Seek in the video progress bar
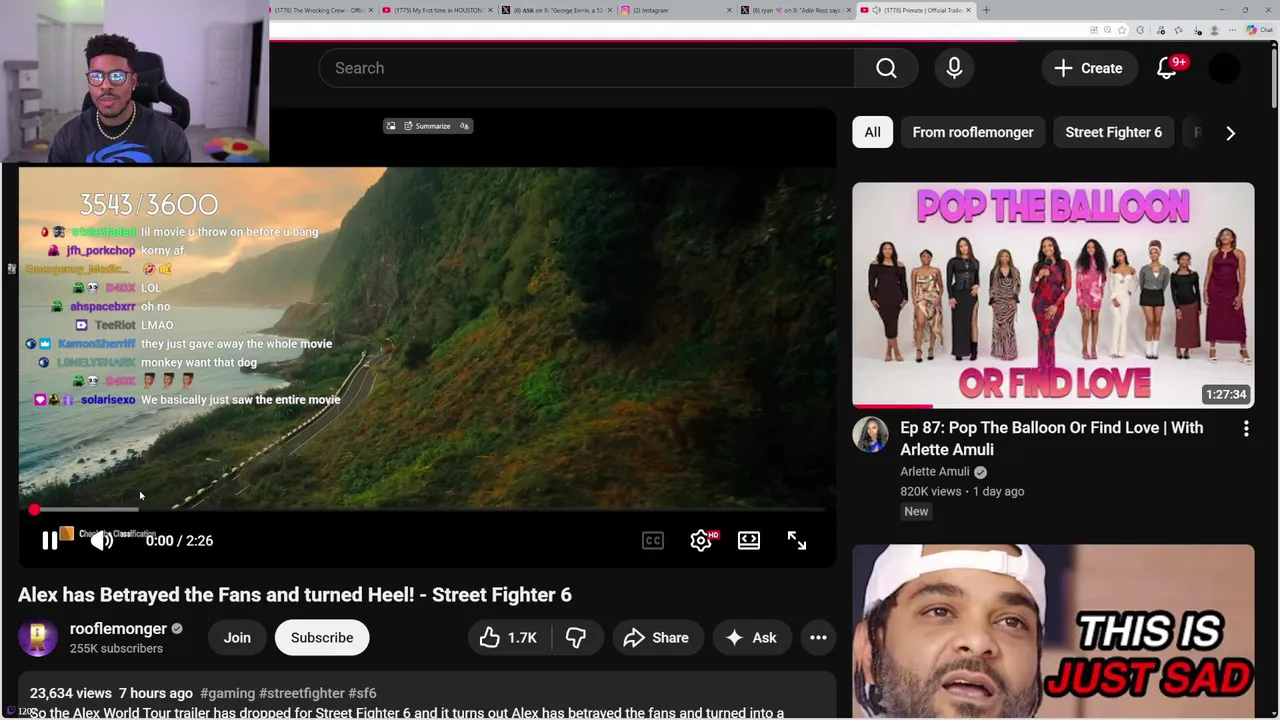 (x=428, y=510)
